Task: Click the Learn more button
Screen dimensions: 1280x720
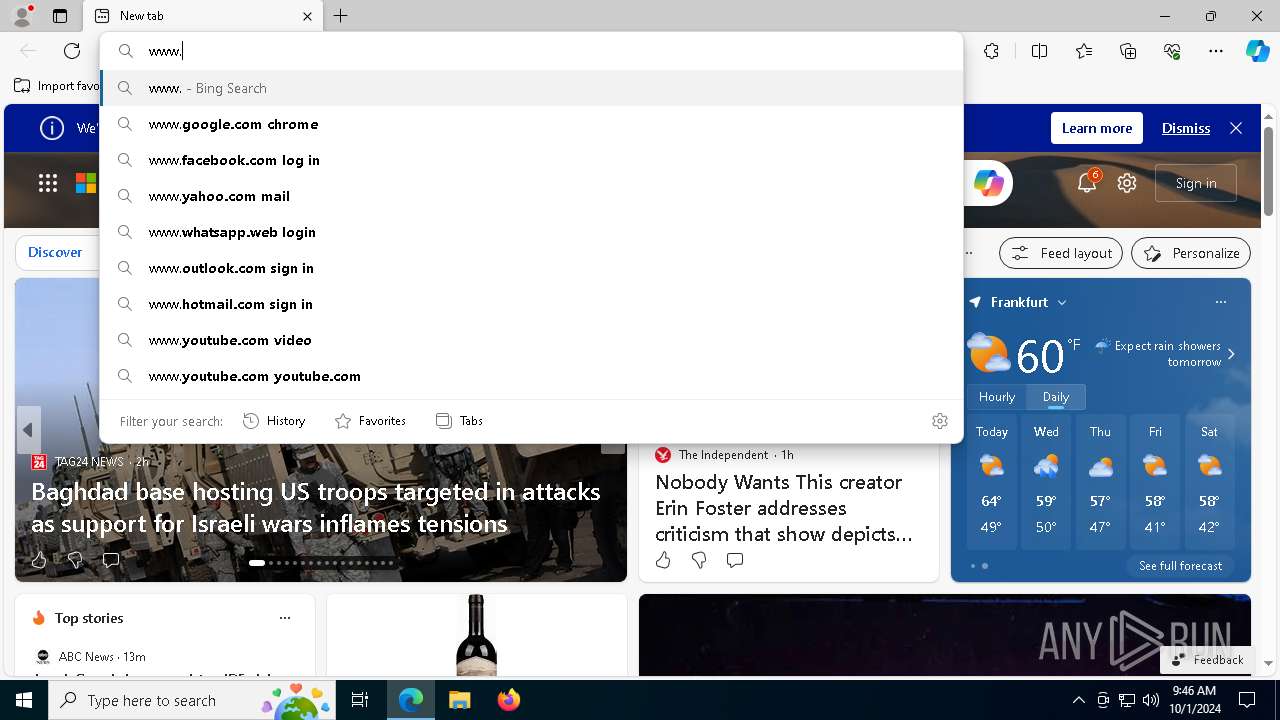Action: click(1097, 128)
